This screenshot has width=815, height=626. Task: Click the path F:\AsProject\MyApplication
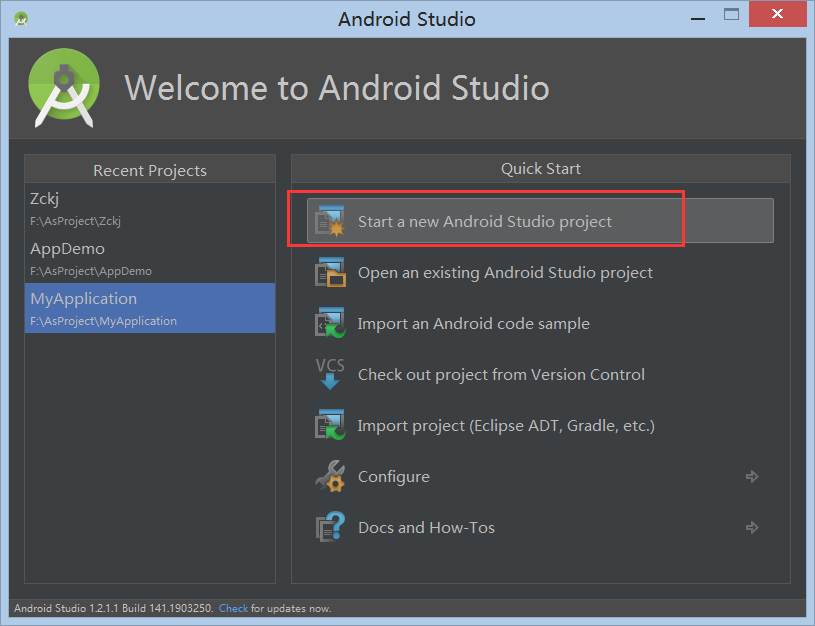coord(103,321)
